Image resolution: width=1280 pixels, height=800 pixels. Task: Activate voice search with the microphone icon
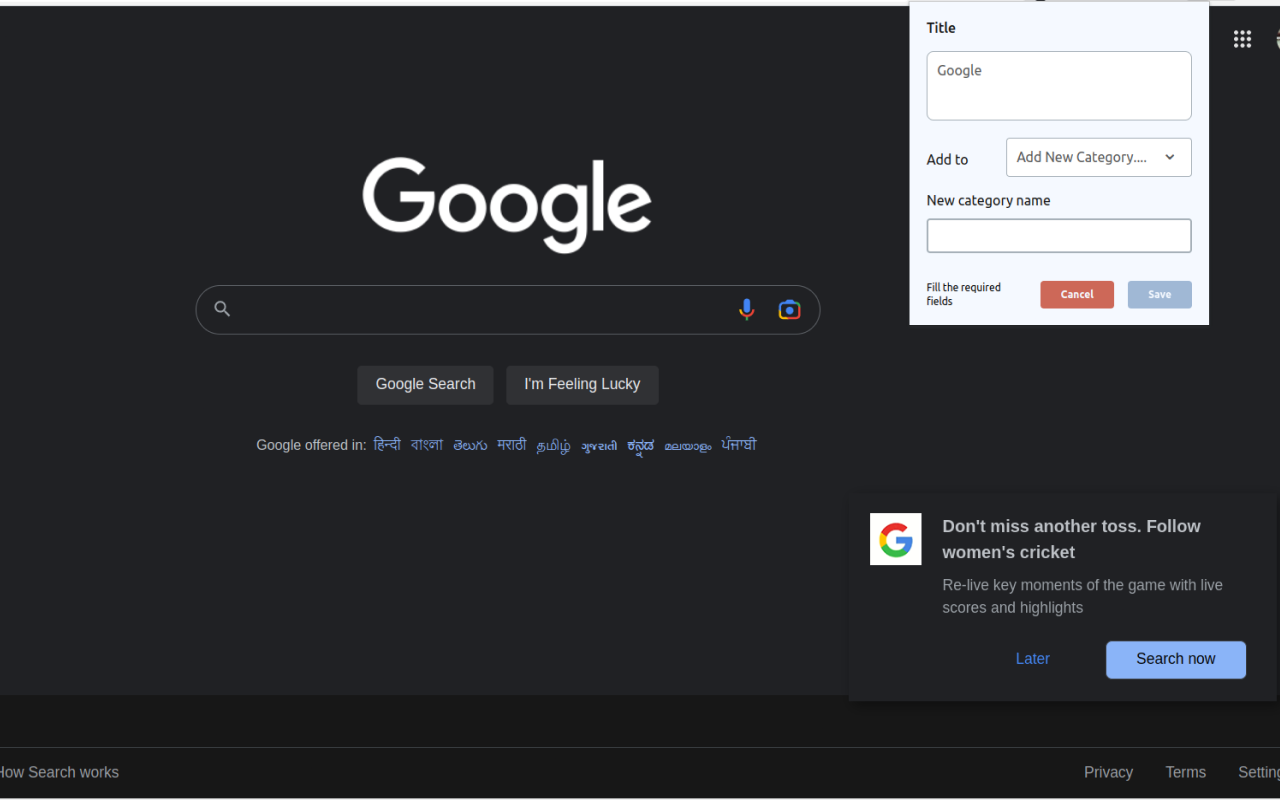[x=747, y=309]
